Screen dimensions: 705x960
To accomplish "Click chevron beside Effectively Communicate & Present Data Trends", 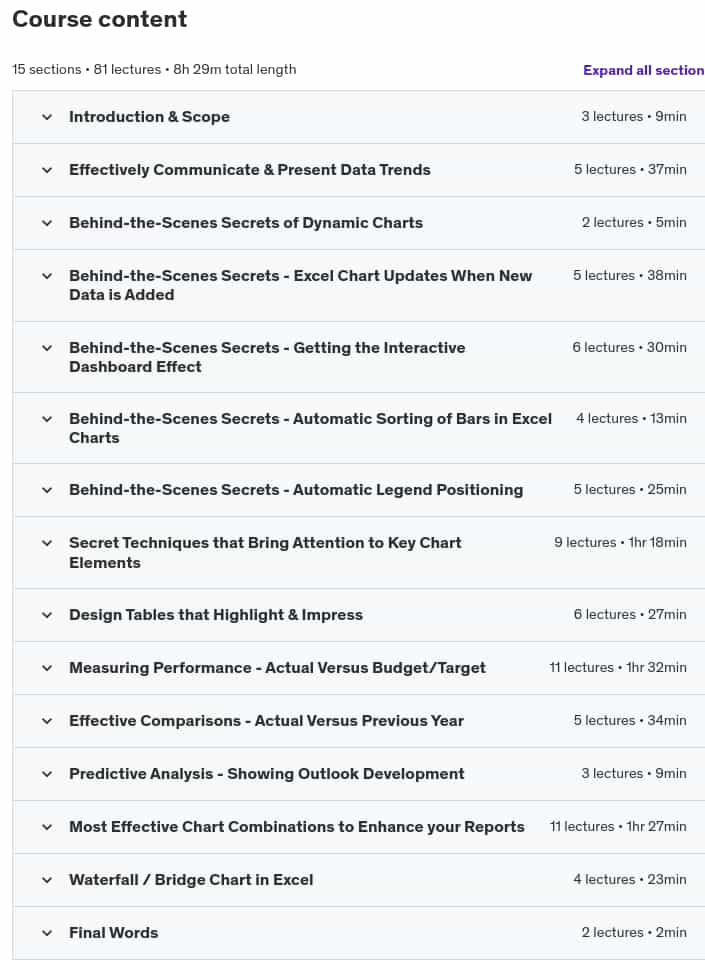I will coord(47,170).
